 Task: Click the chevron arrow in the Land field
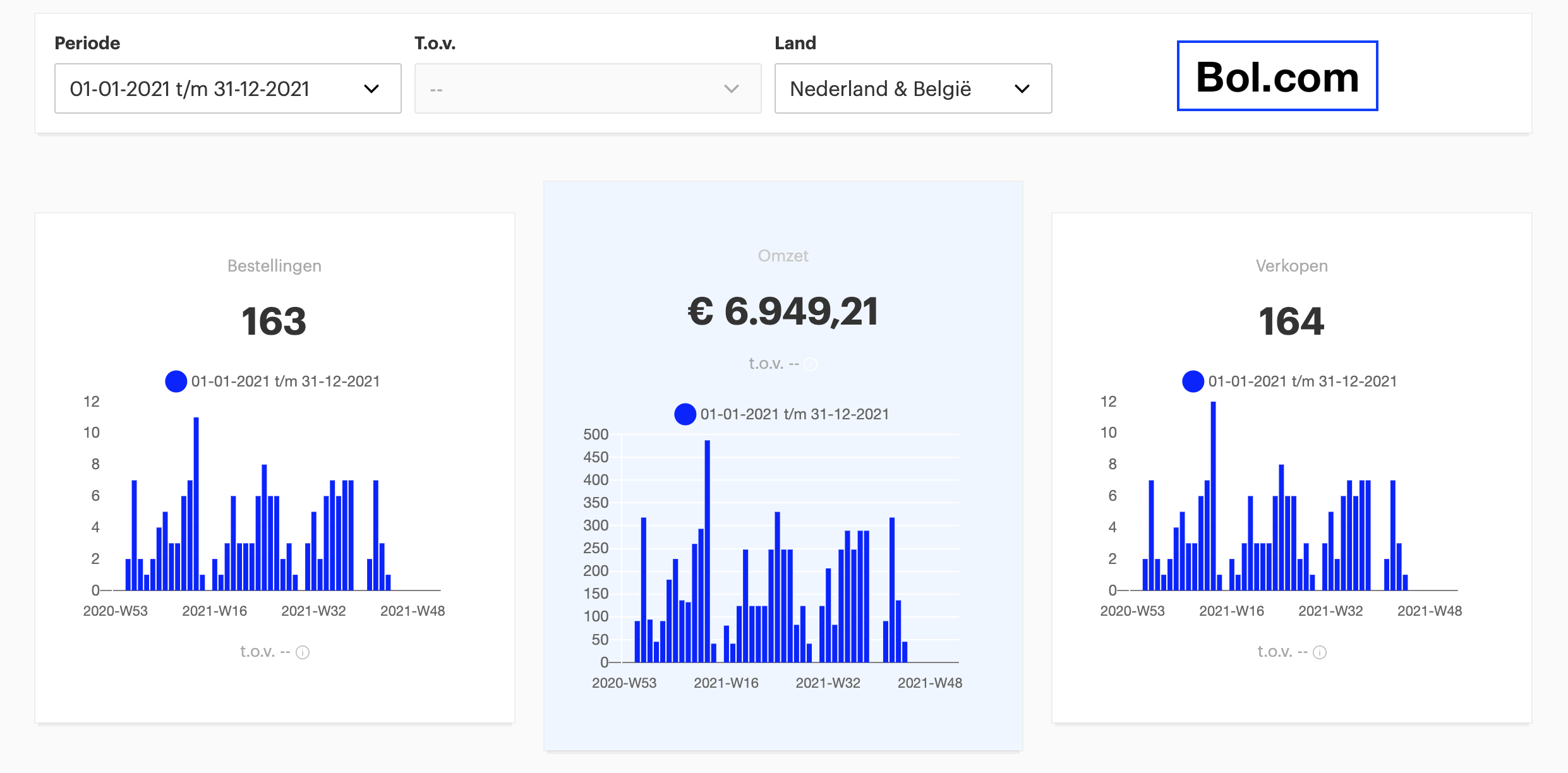[x=1022, y=89]
